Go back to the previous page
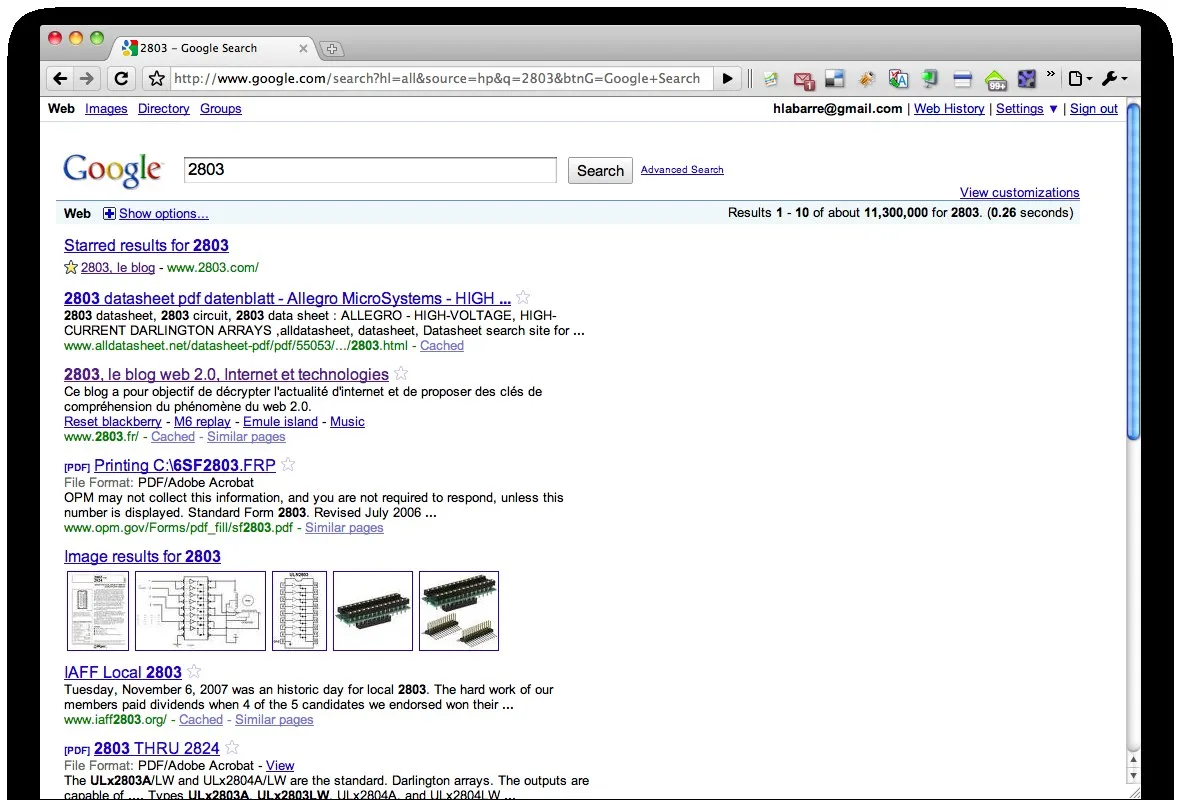Screen dimensions: 1181x800 pyautogui.click(x=60, y=78)
